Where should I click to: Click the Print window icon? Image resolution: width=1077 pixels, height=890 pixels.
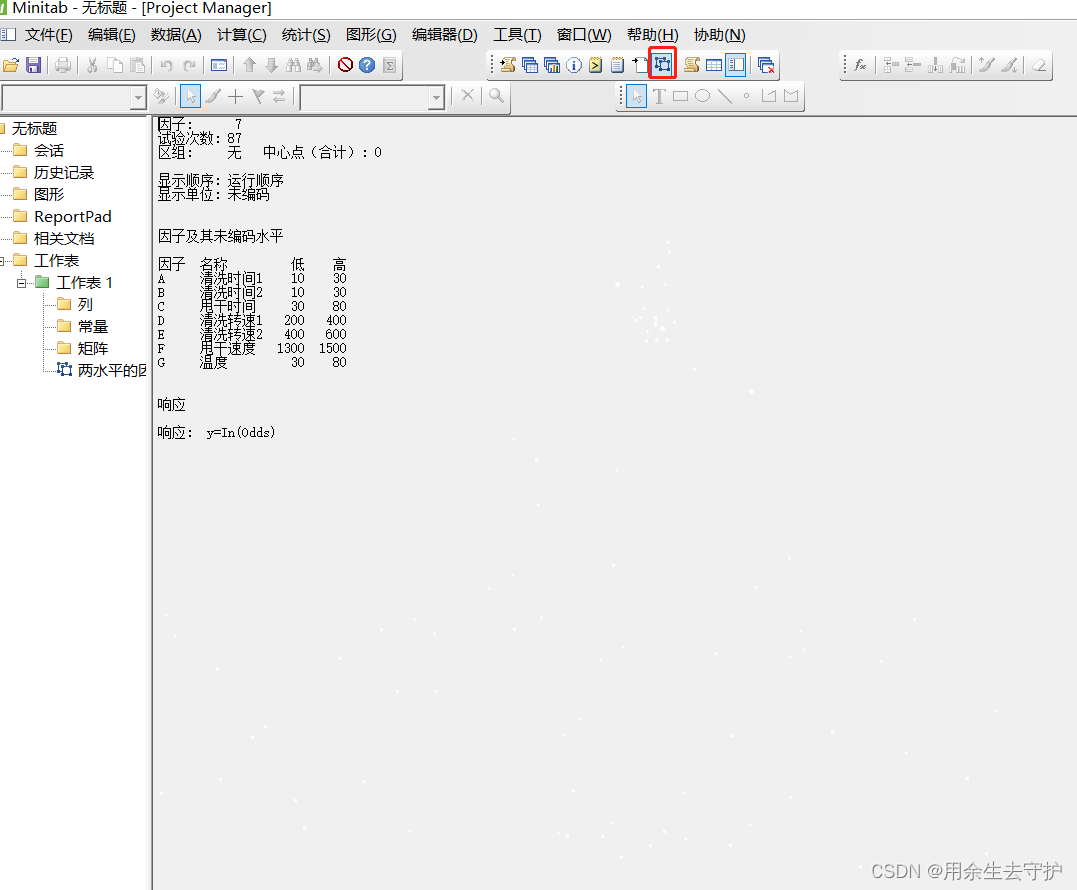63,65
